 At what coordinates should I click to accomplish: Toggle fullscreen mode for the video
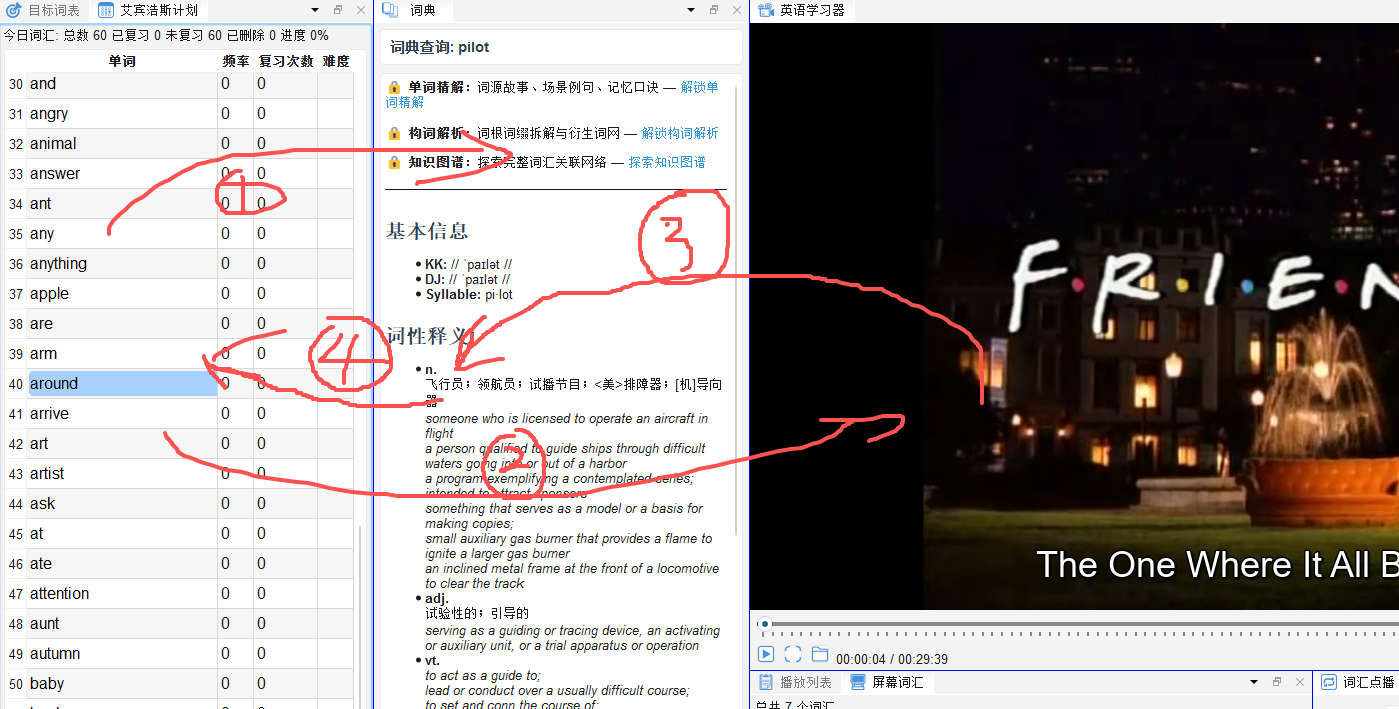(793, 654)
